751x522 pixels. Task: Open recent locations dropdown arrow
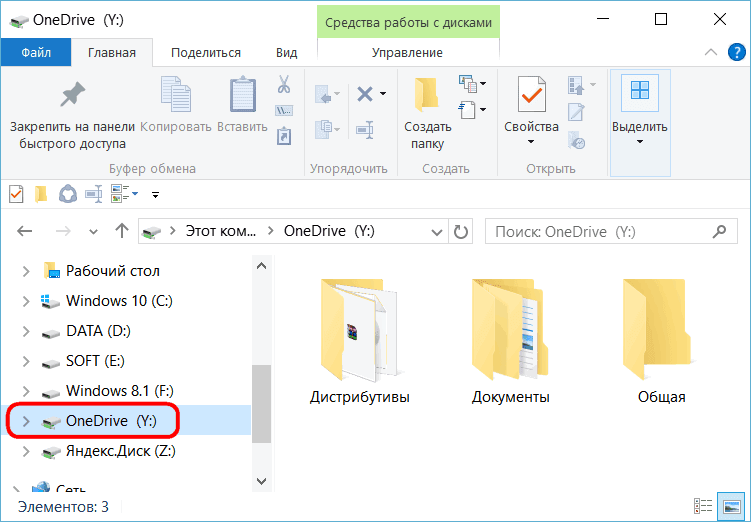tap(93, 232)
